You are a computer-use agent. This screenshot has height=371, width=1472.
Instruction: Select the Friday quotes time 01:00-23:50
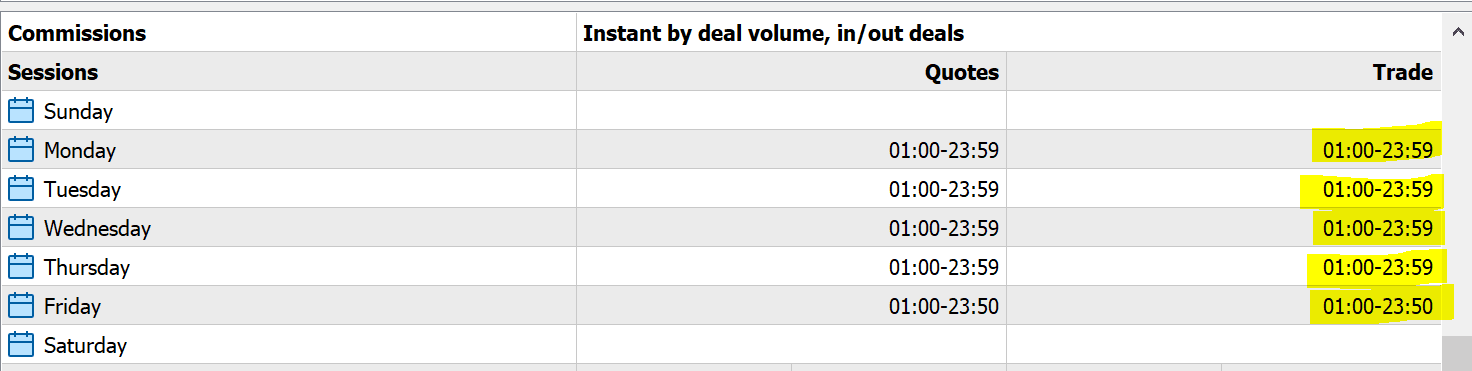943,307
